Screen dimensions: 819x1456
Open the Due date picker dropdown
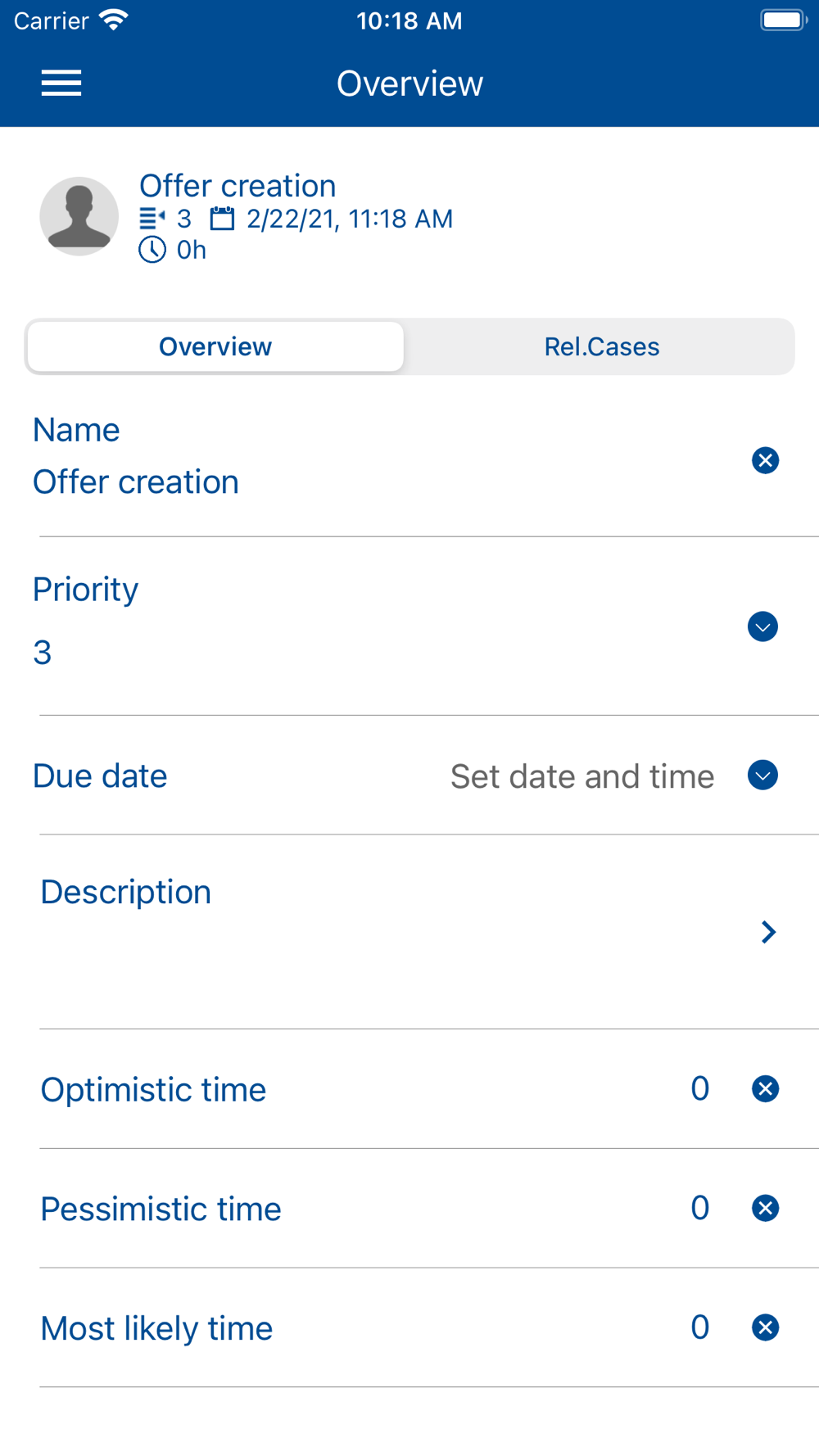(x=762, y=775)
